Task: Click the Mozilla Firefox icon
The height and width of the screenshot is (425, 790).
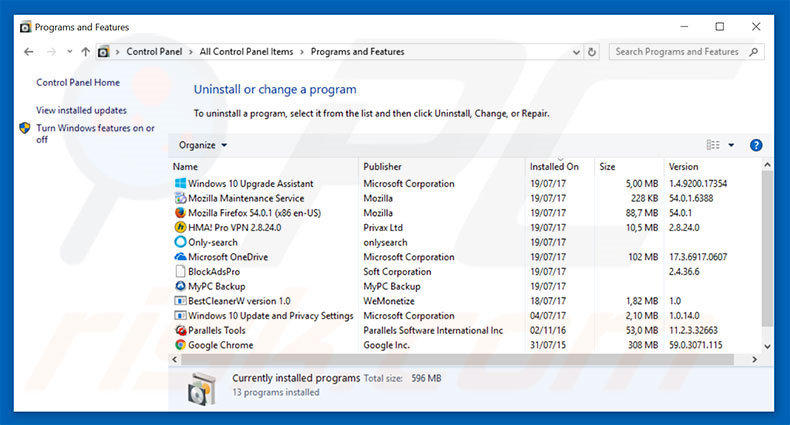Action: [180, 212]
